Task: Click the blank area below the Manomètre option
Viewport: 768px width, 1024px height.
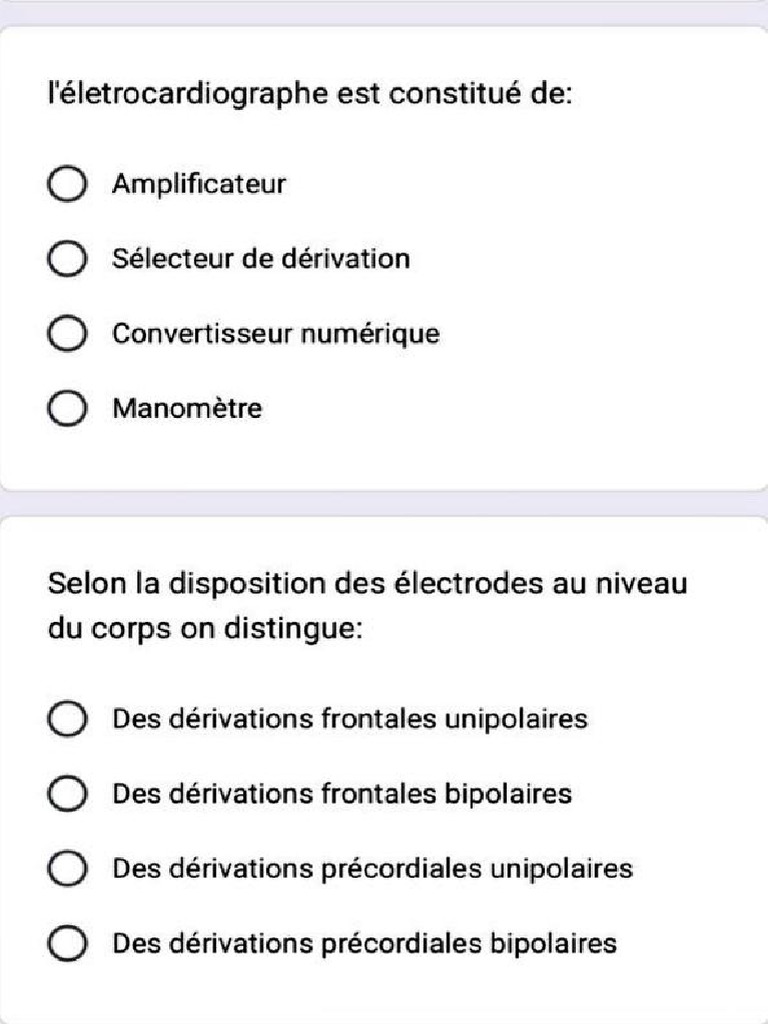Action: 384,458
